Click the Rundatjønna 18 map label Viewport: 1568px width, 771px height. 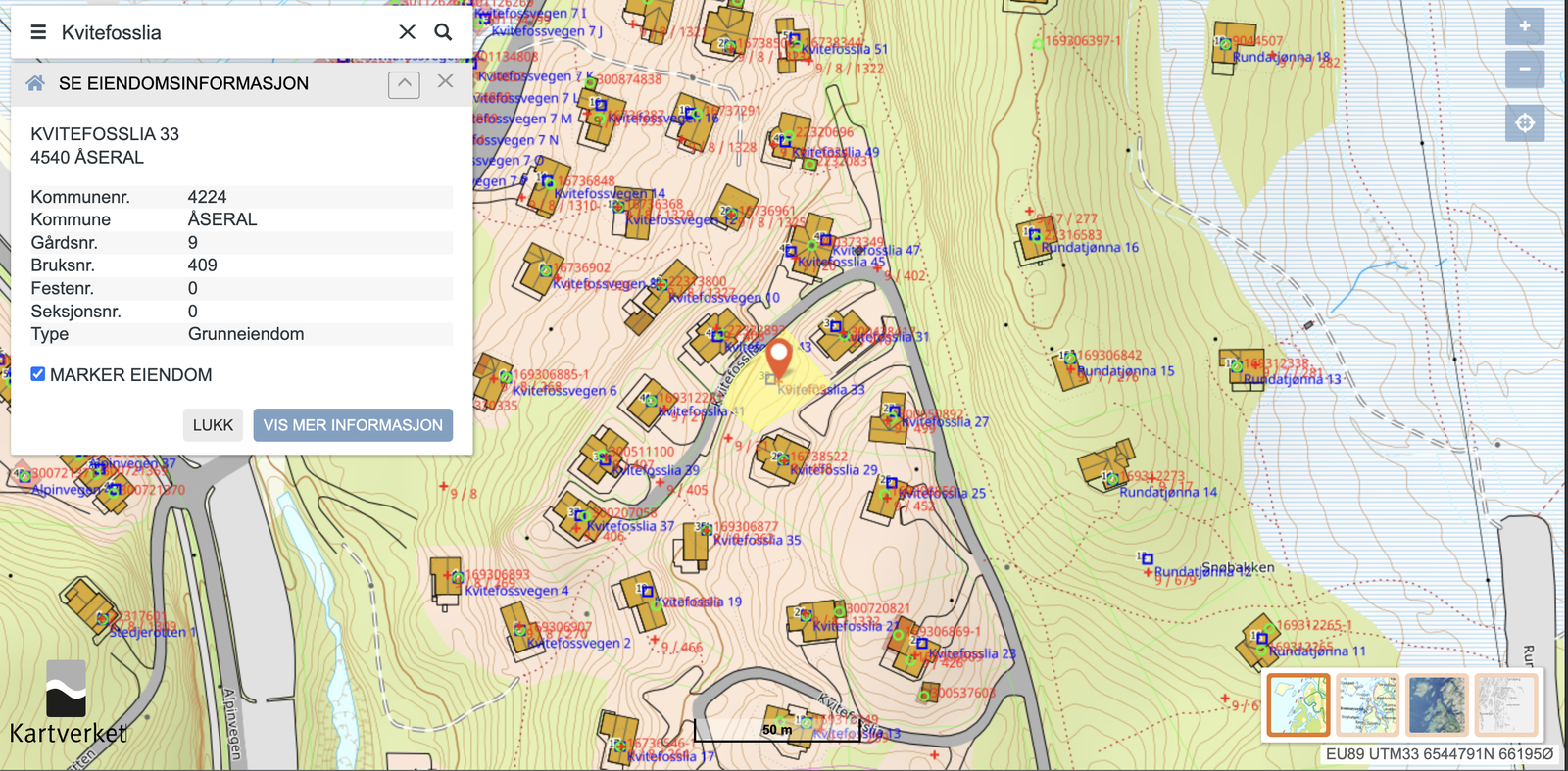[1282, 57]
